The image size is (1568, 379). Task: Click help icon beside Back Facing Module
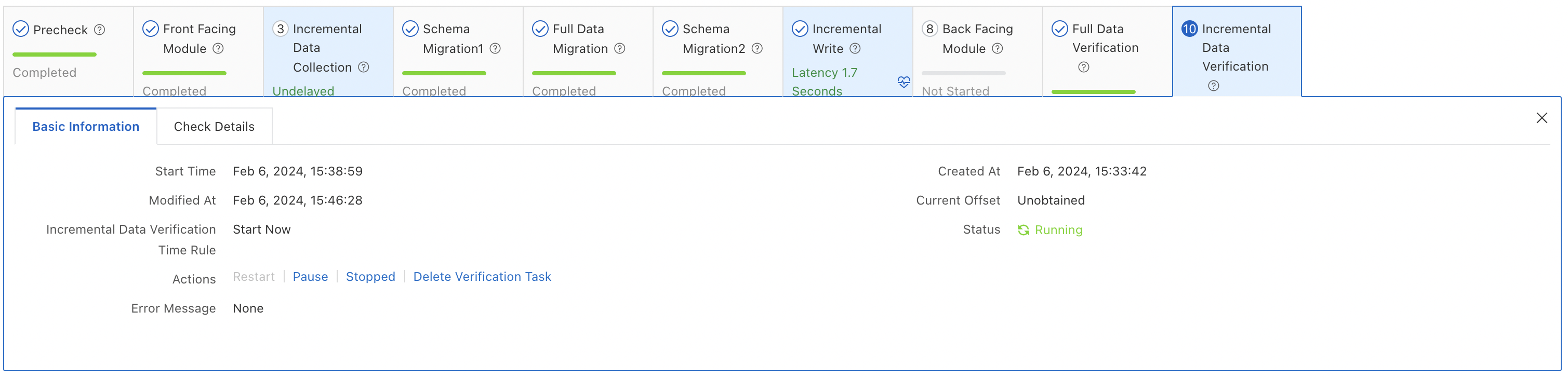click(997, 49)
